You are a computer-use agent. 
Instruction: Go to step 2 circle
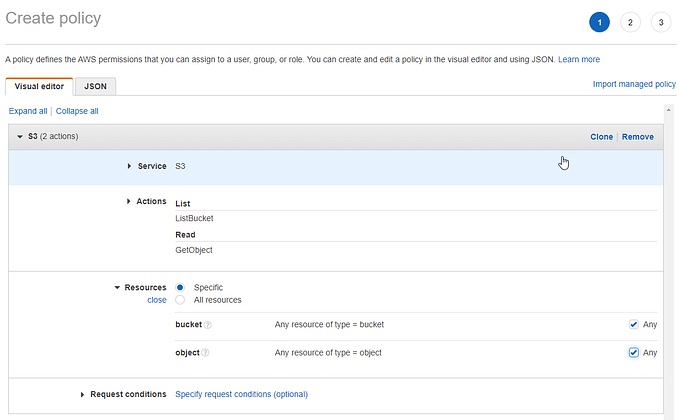click(630, 22)
